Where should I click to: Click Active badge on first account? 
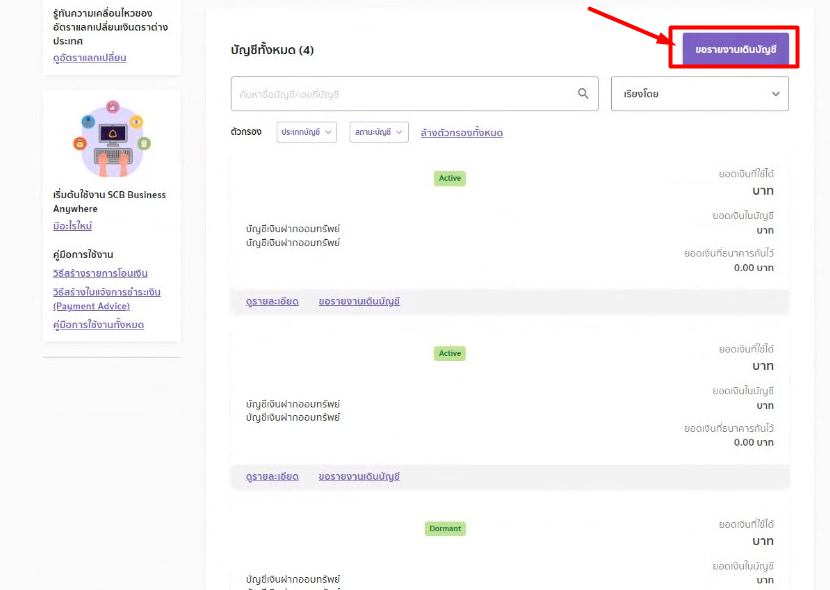(x=449, y=178)
